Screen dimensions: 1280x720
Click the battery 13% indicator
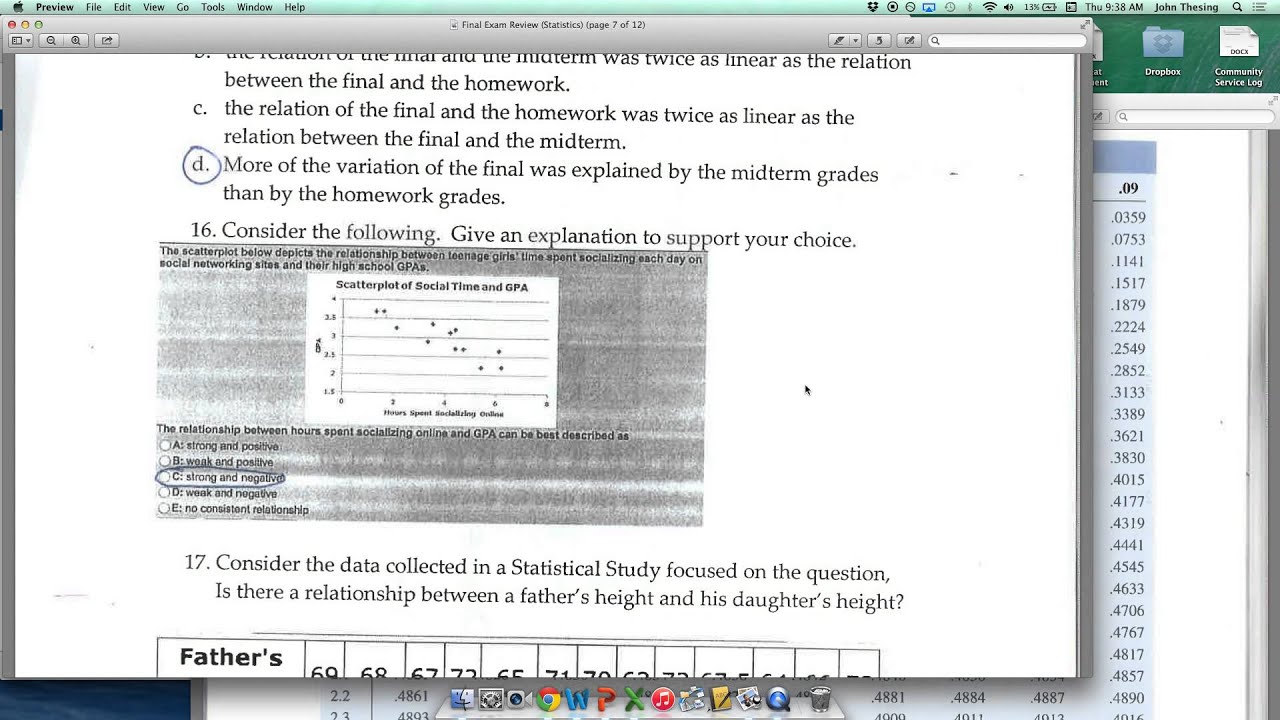(x=1042, y=7)
